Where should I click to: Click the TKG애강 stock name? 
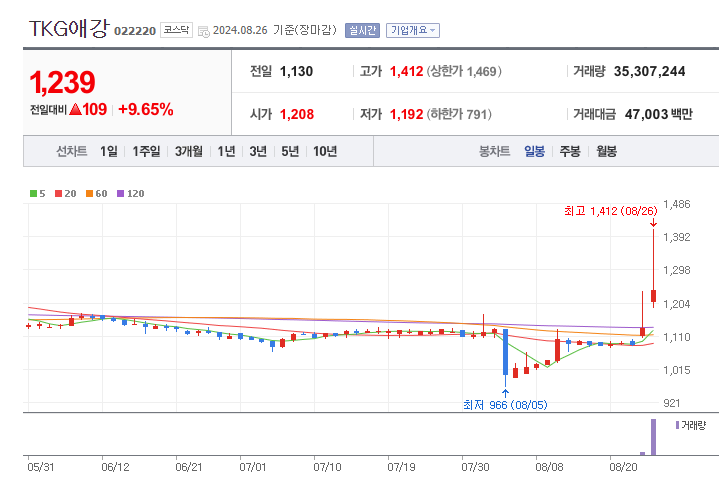click(x=69, y=28)
